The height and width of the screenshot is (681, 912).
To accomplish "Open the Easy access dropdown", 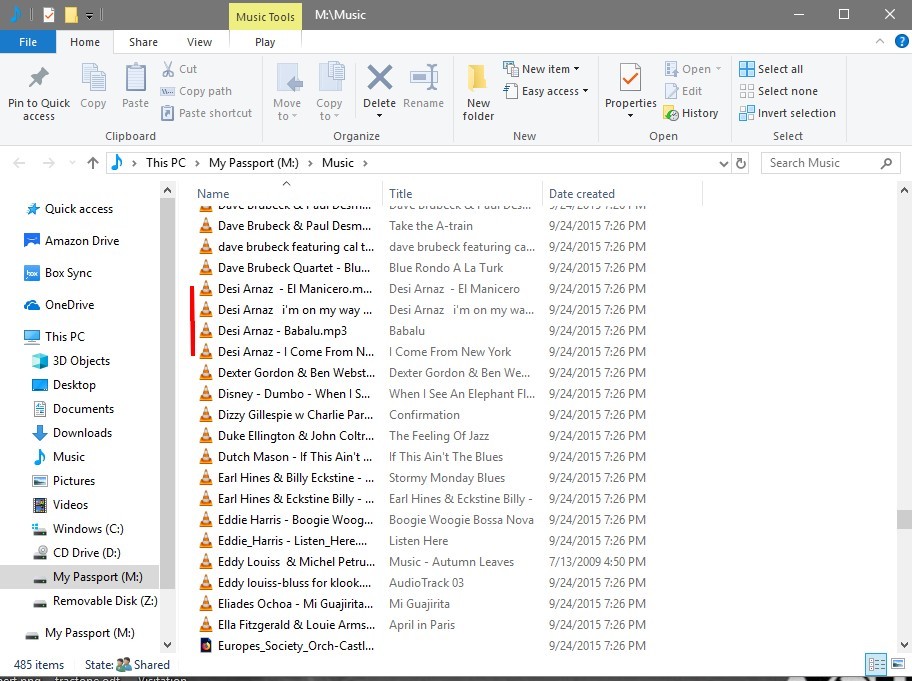I will 547,91.
